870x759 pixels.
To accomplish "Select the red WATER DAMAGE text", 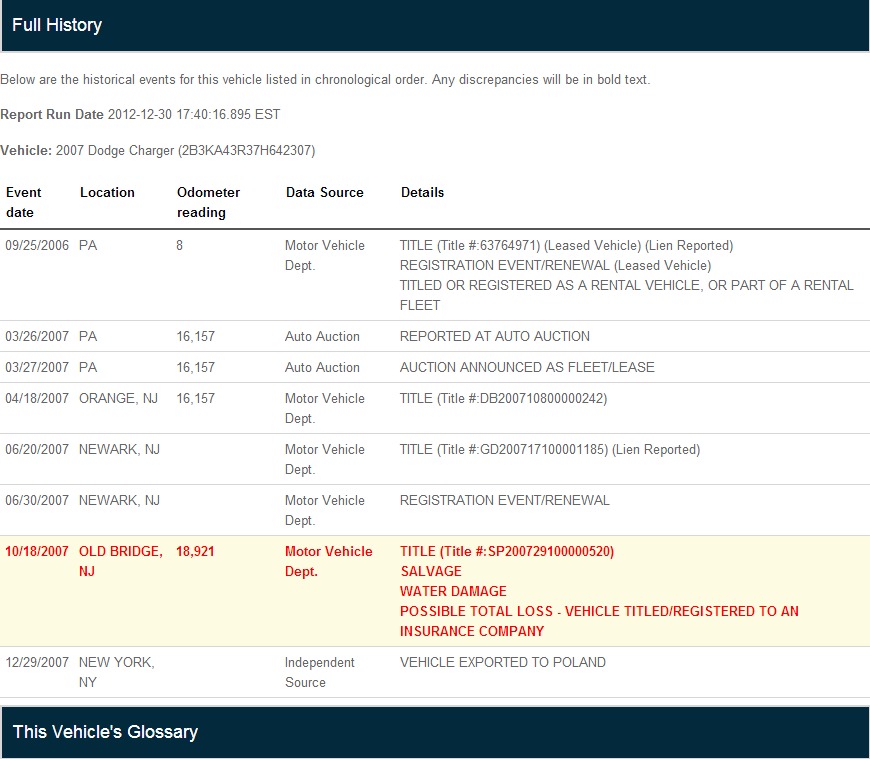I will click(x=453, y=591).
